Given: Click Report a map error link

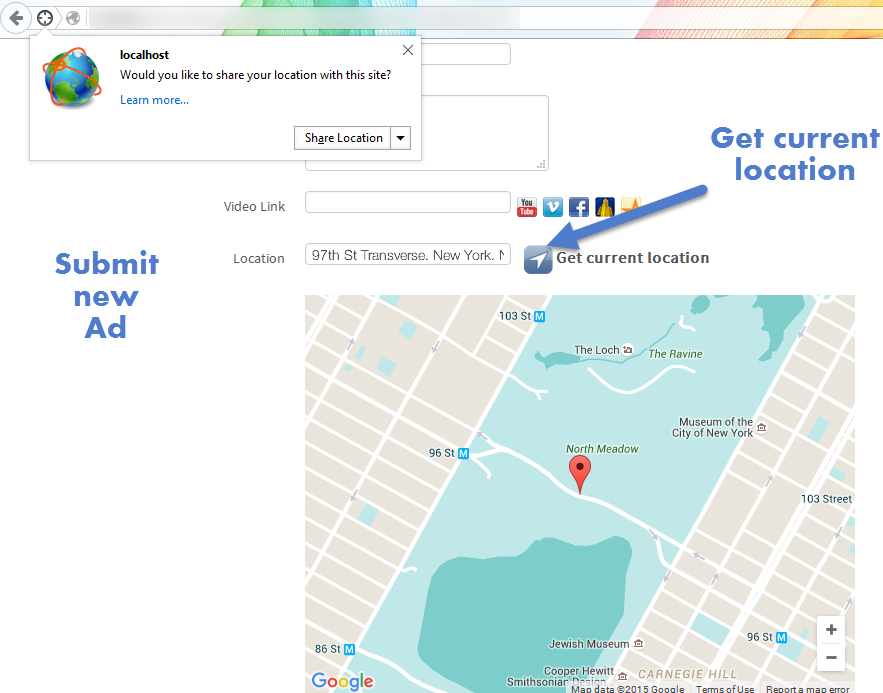Looking at the screenshot, I should 807,688.
